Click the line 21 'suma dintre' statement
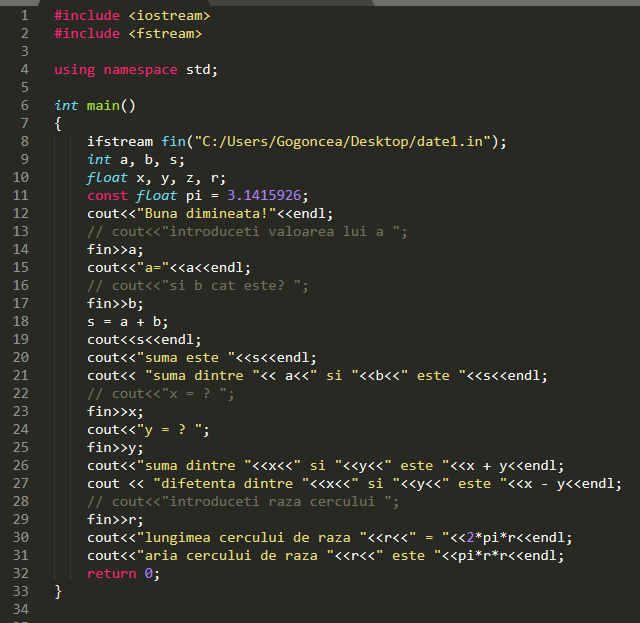 (x=317, y=376)
